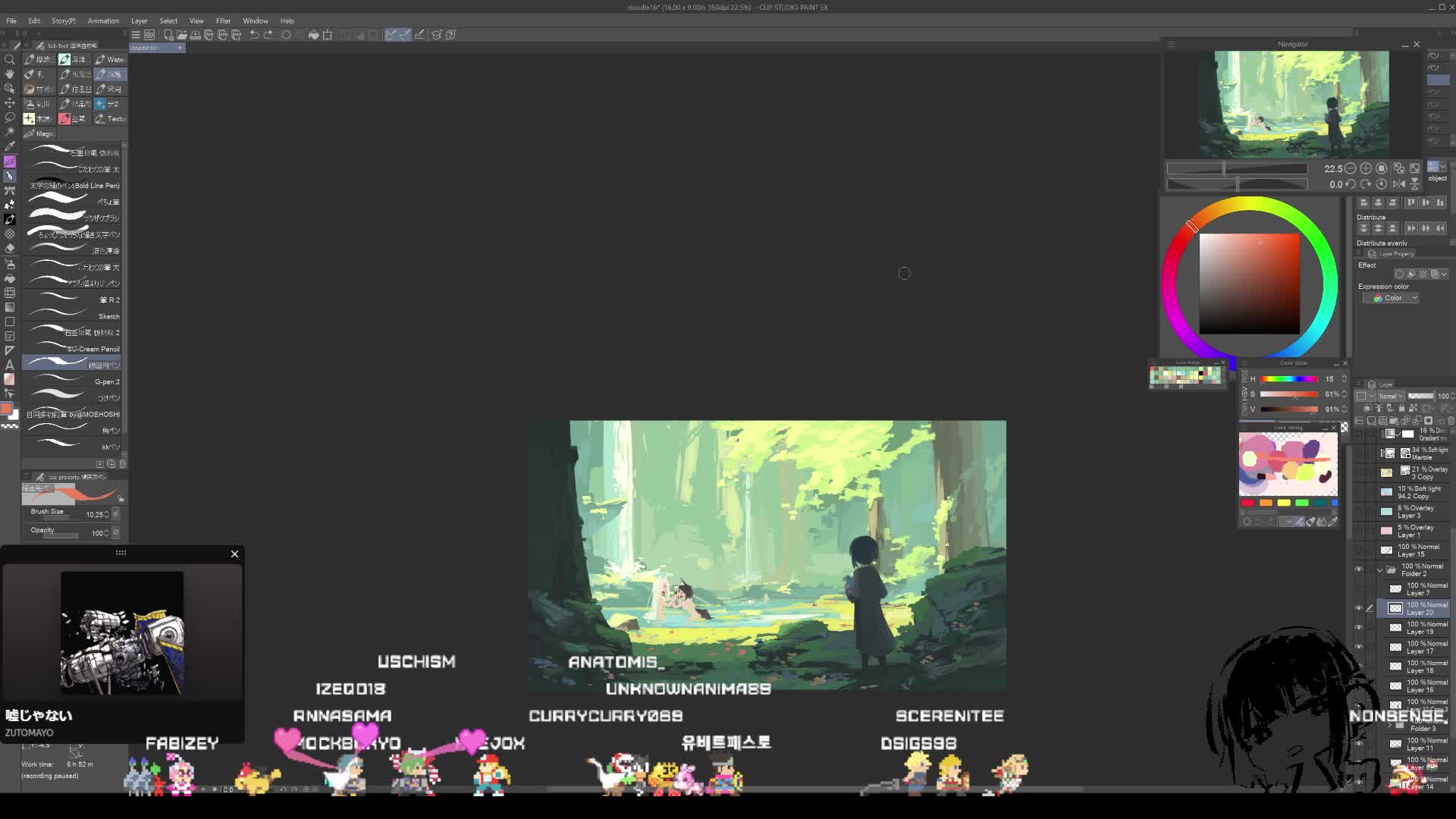Toggle the snap to ruler command bar button
This screenshot has height=819, width=1456.
coord(391,35)
